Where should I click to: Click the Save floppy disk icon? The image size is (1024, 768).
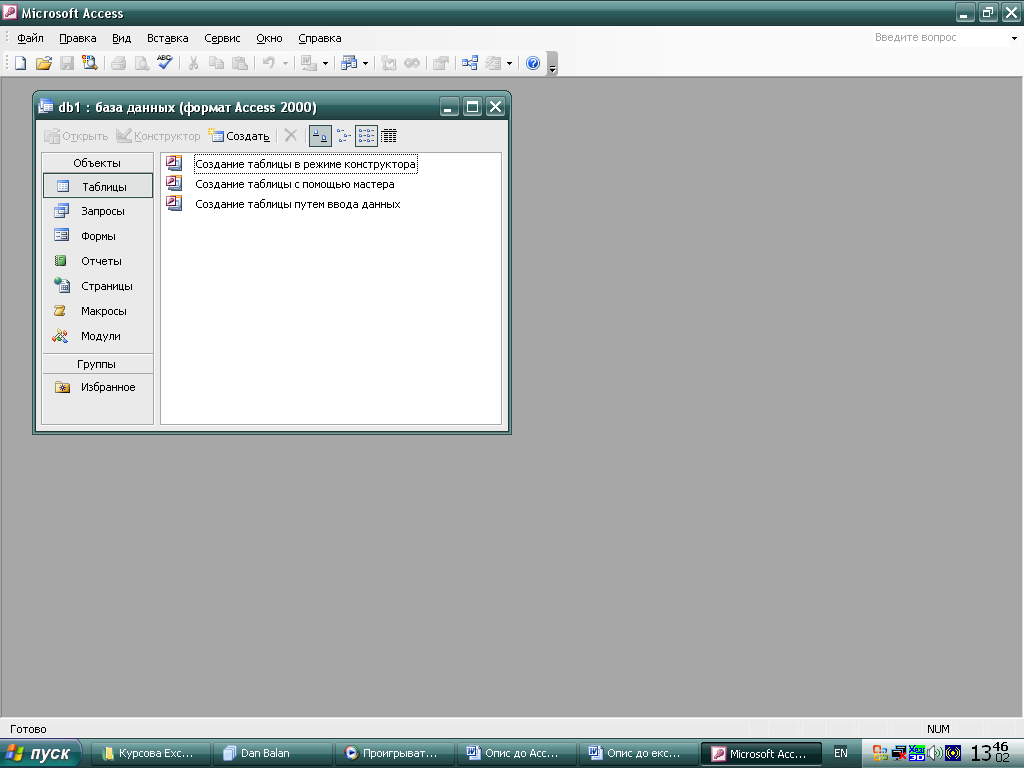coord(67,63)
